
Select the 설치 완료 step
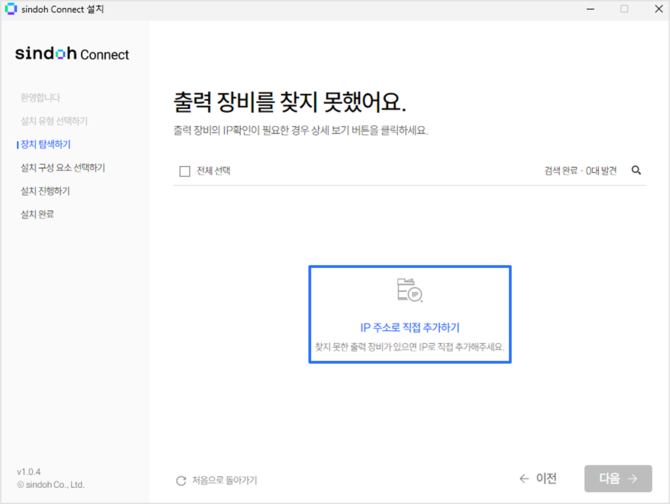click(x=37, y=214)
